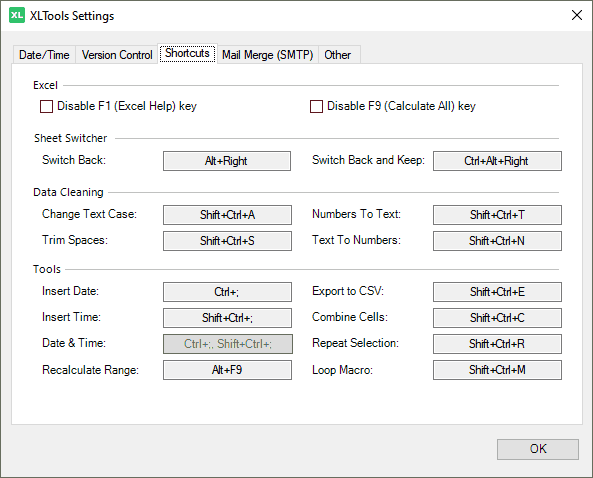
Task: Select the Mail Merge (SMTP) tab
Action: 268,55
